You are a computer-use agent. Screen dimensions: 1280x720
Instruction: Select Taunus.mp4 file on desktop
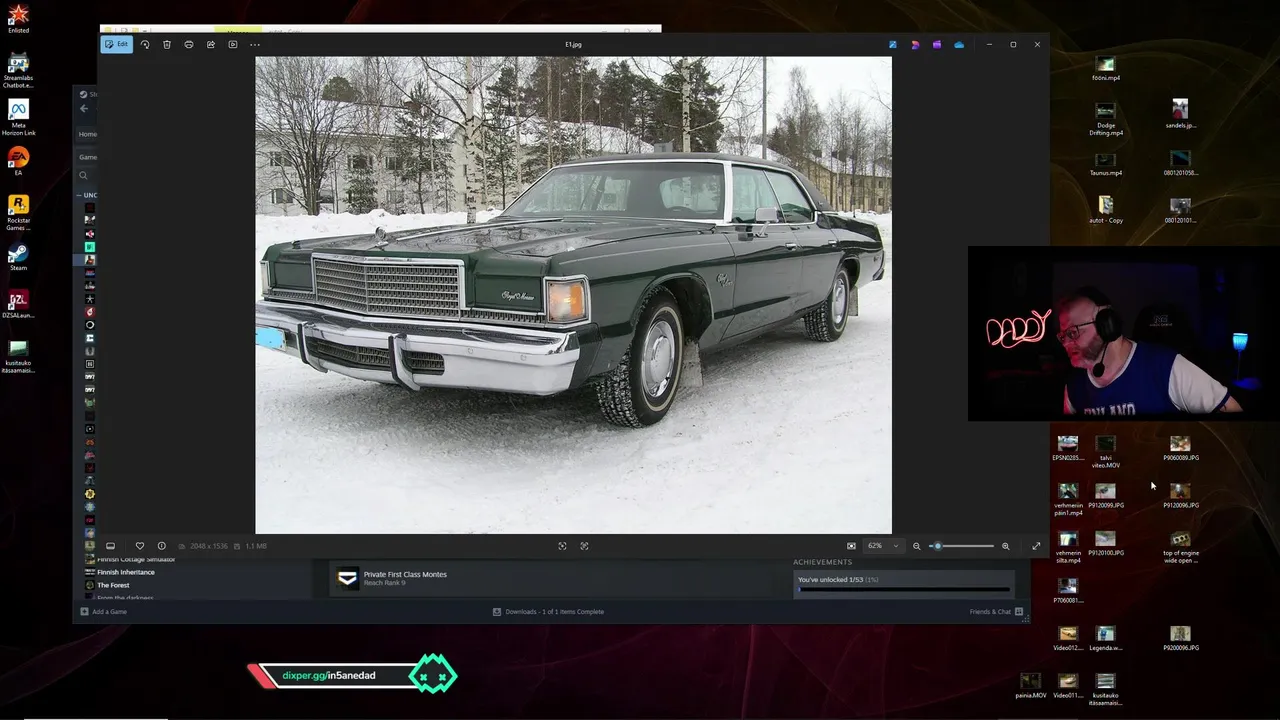[x=1105, y=164]
